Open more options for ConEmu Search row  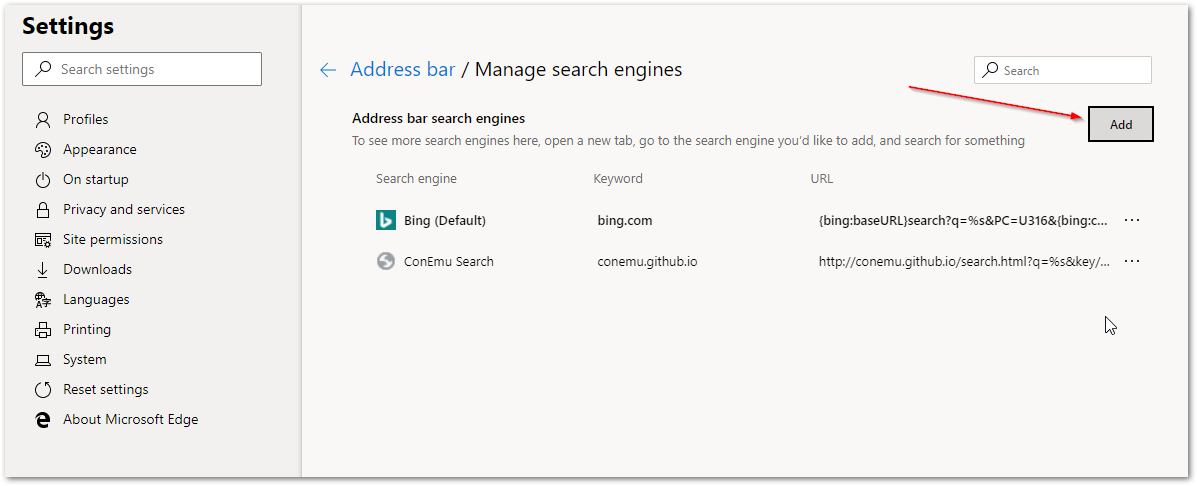[1132, 262]
